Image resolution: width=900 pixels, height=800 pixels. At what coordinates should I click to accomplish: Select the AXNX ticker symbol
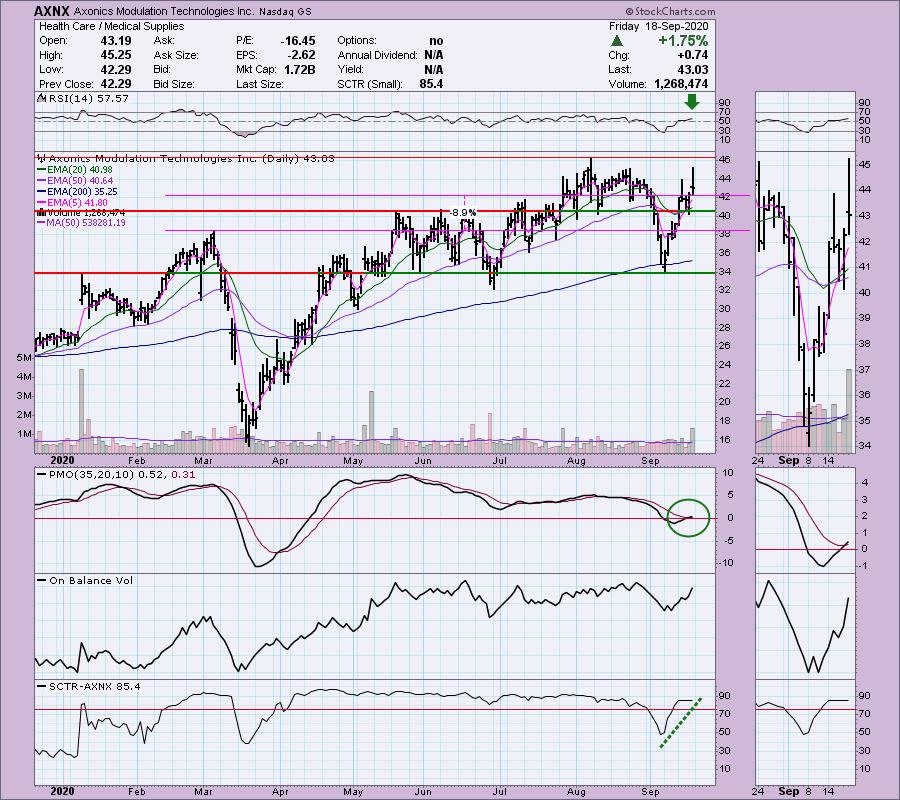[51, 10]
